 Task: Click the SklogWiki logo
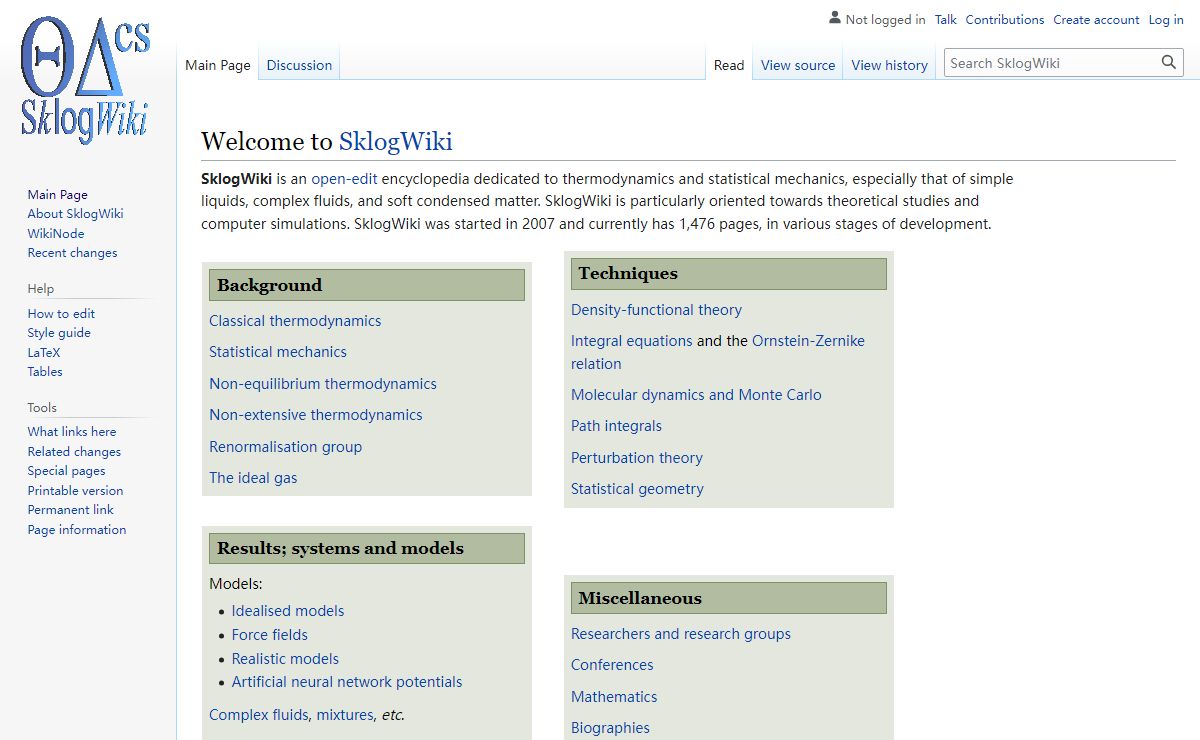coord(86,80)
